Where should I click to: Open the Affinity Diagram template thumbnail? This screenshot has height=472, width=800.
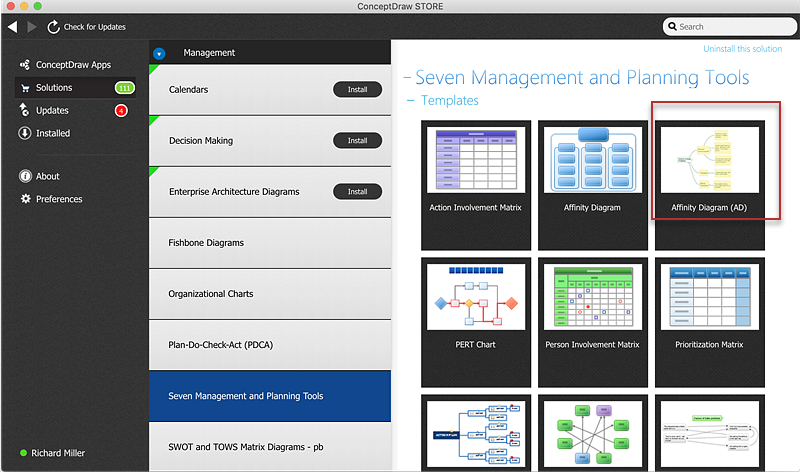(592, 160)
